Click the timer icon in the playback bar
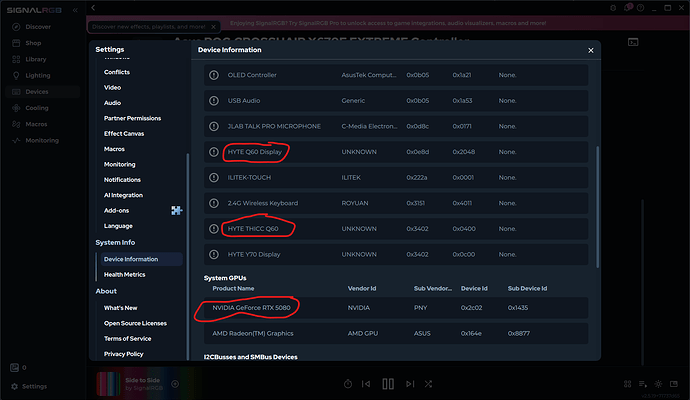The image size is (690, 400). tap(348, 384)
